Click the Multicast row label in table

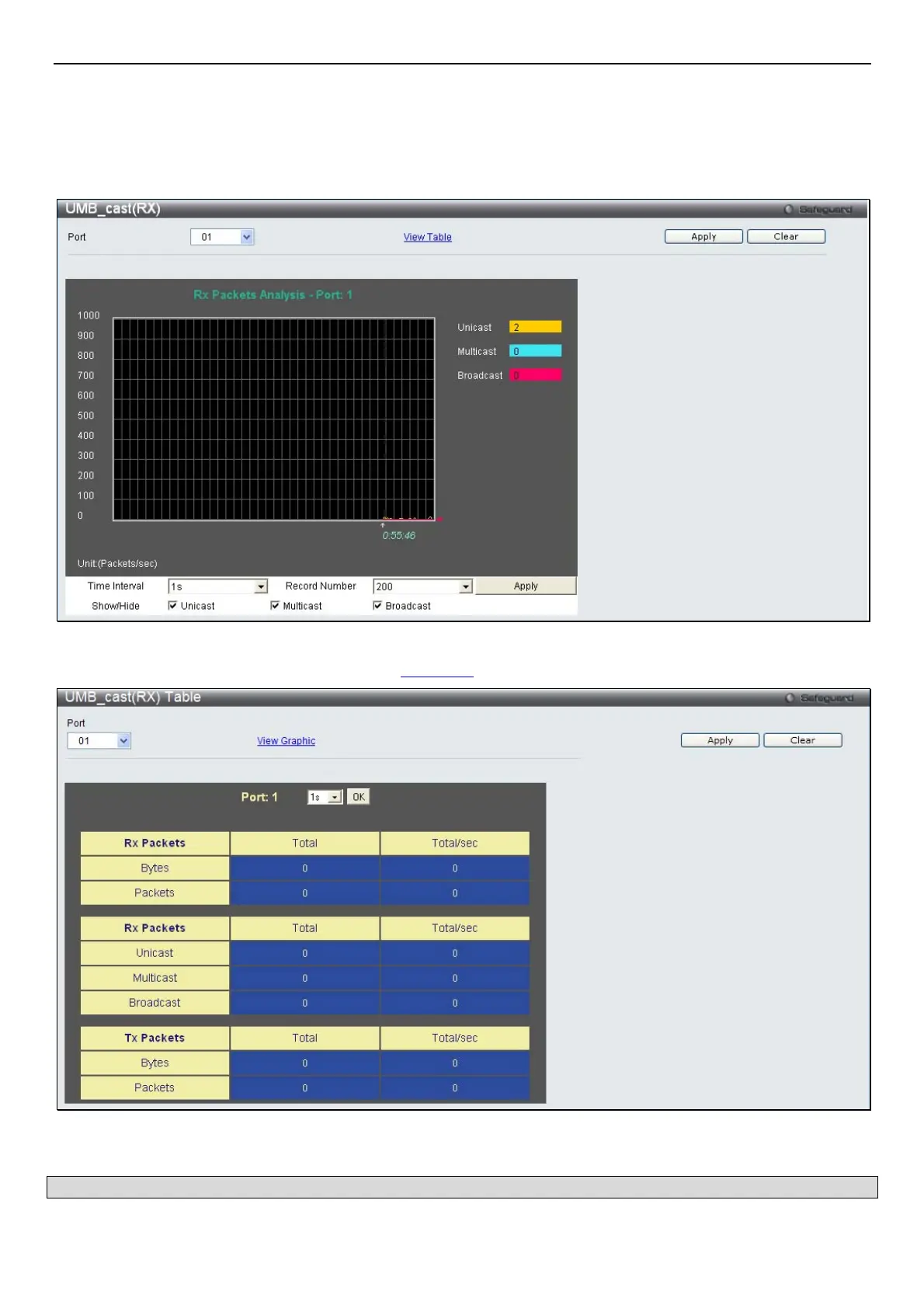(x=155, y=978)
